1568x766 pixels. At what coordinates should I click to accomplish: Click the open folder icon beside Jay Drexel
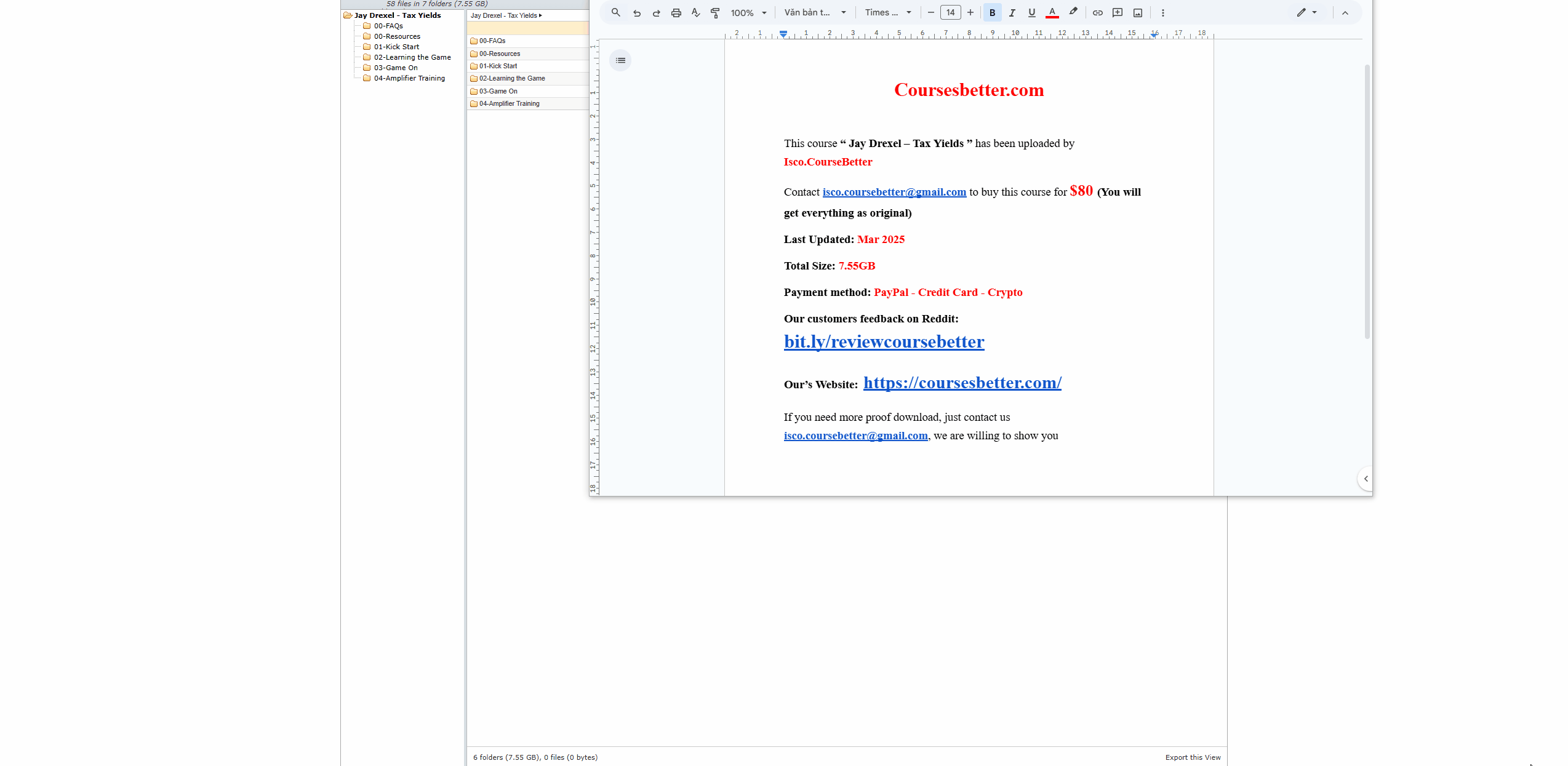[348, 15]
